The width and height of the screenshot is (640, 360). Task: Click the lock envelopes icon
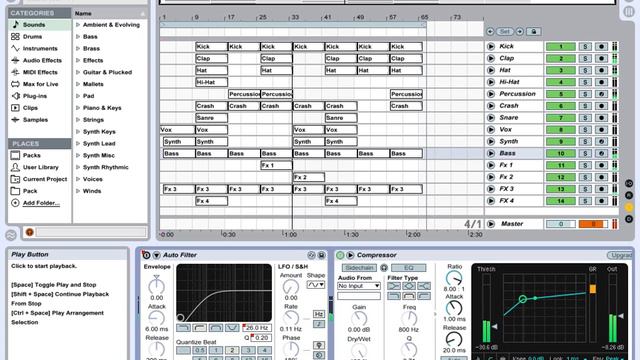click(x=534, y=31)
